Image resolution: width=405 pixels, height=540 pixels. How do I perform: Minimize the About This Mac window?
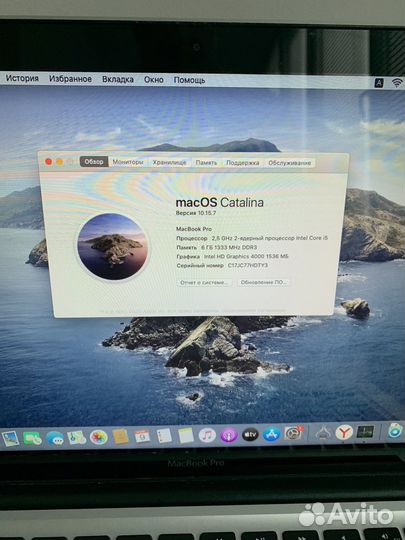(x=60, y=162)
